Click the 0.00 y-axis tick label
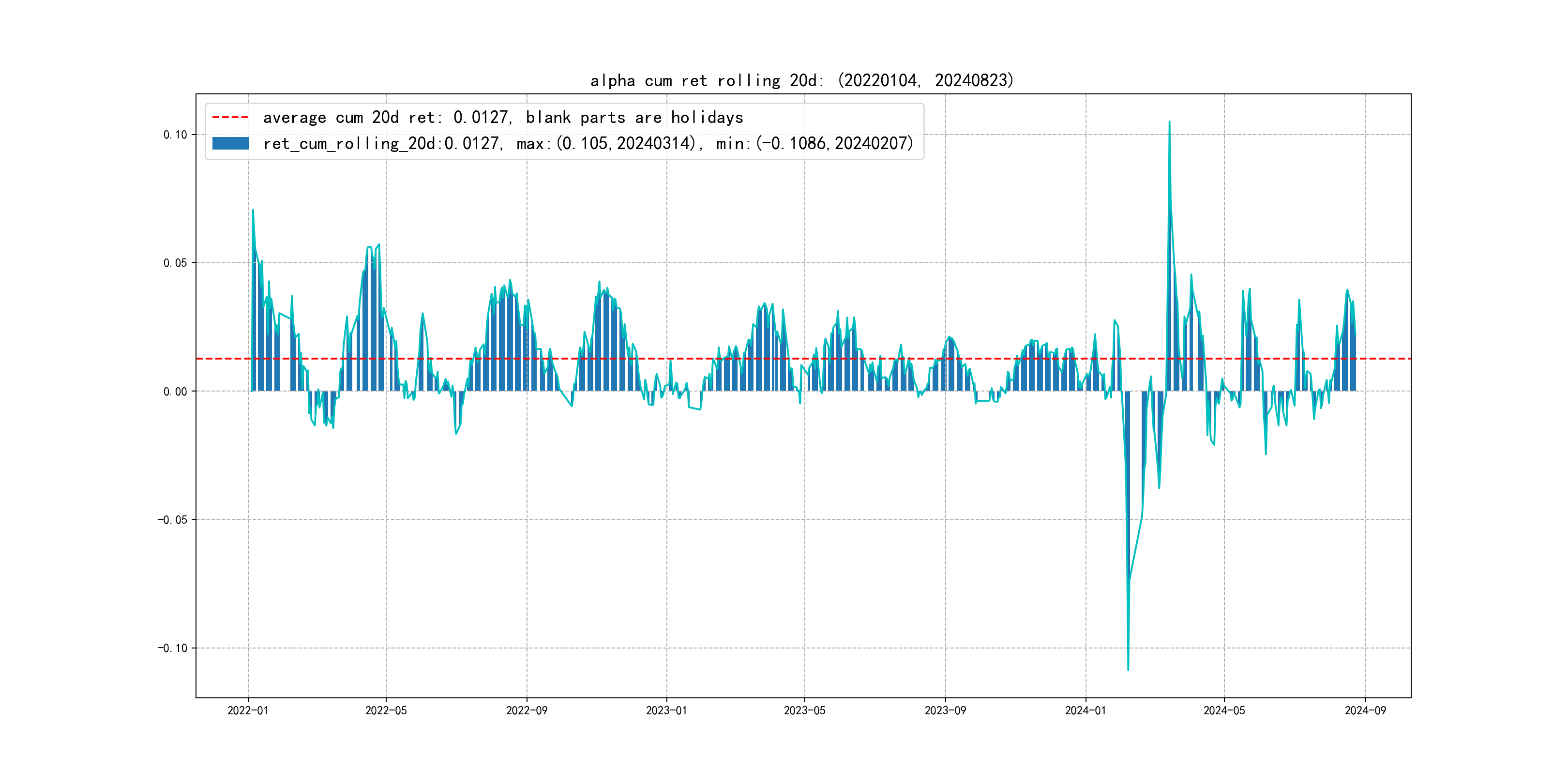The width and height of the screenshot is (1568, 784). 175,392
